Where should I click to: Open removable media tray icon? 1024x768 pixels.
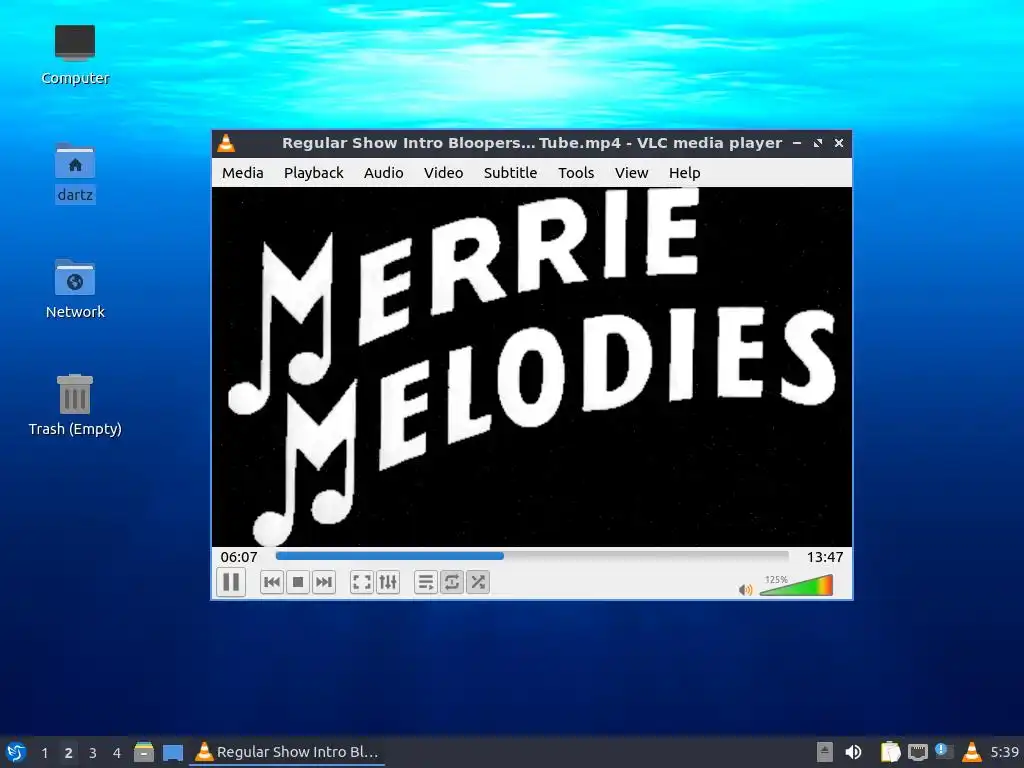tap(825, 752)
